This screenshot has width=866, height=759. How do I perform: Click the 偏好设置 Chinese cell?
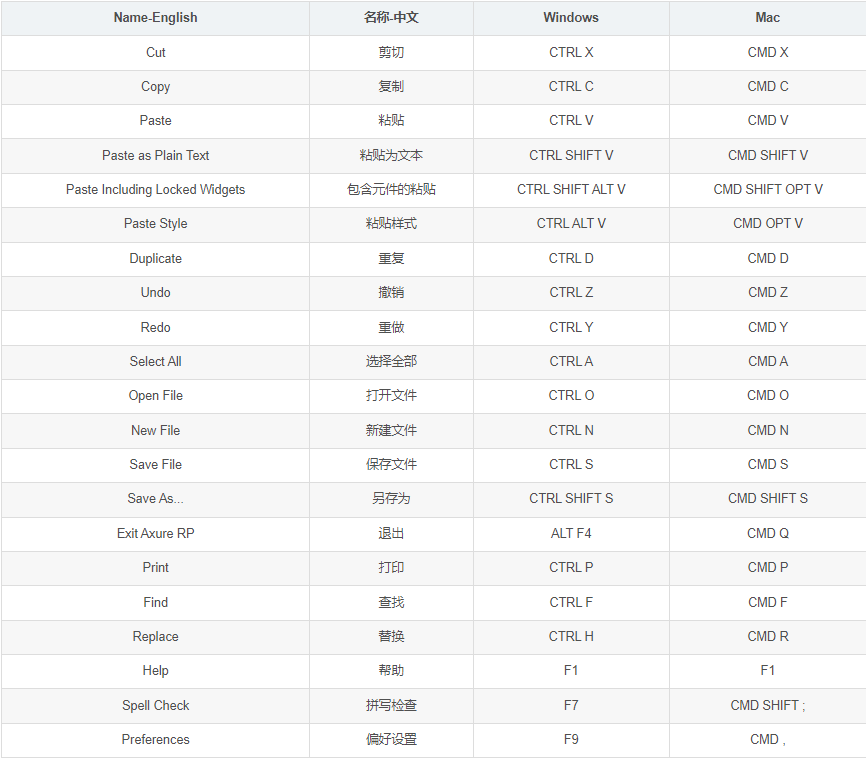click(391, 739)
